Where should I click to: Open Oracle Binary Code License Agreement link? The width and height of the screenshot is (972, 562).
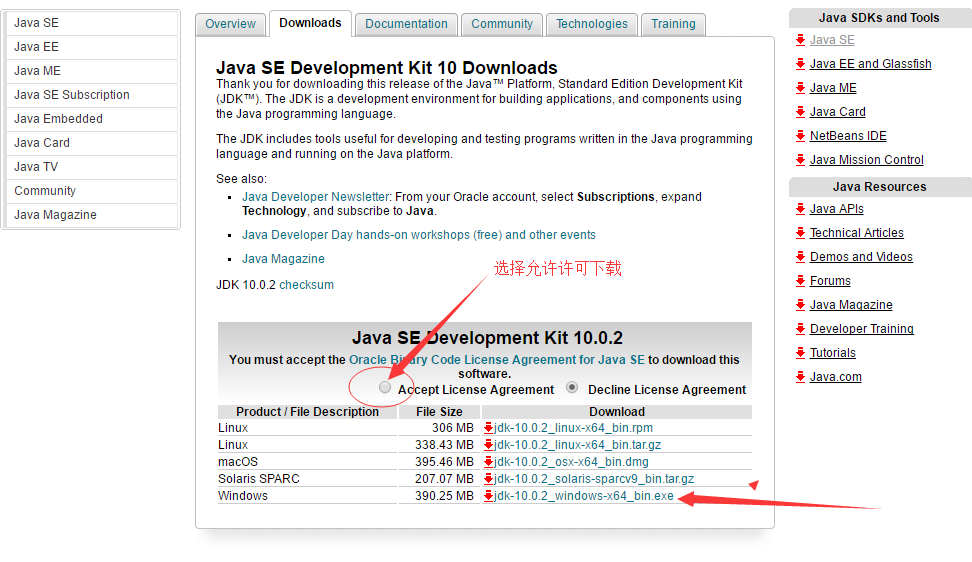(497, 360)
